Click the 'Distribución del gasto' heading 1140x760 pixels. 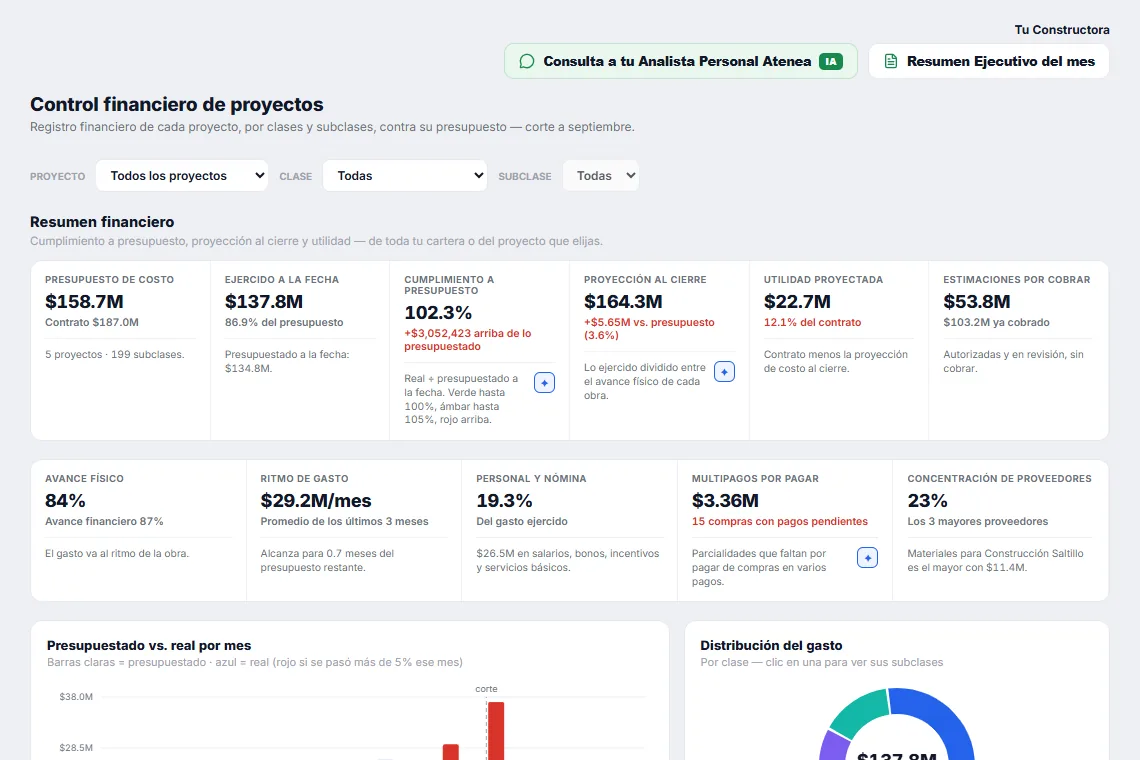tap(771, 645)
